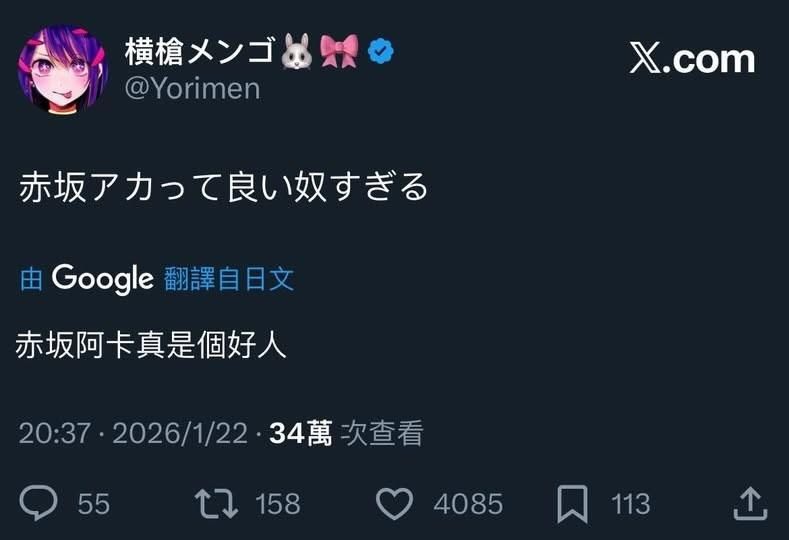Open the @Yorimen handle link
Viewport: 789px width, 540px height.
click(x=192, y=88)
